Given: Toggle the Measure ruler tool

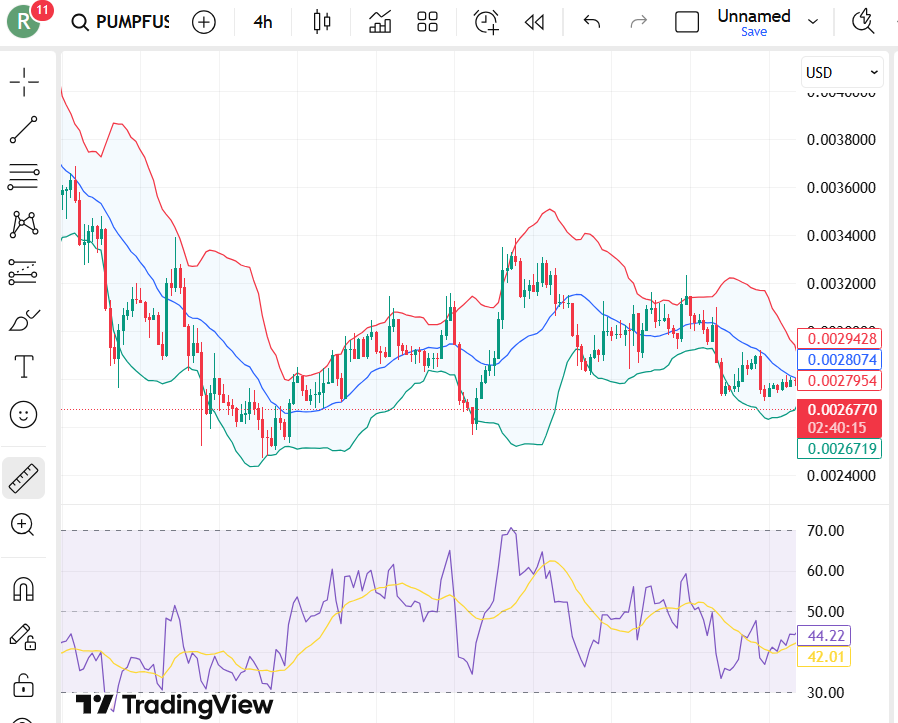Looking at the screenshot, I should pyautogui.click(x=23, y=477).
